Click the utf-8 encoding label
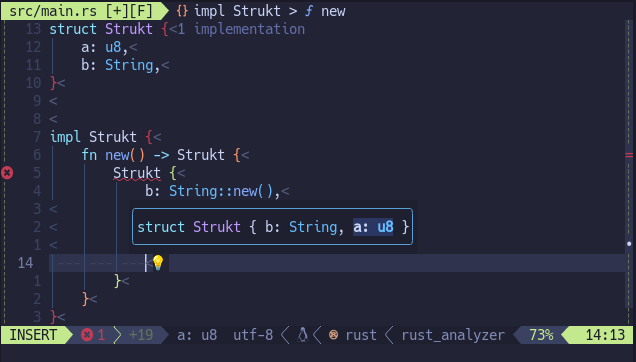Image resolution: width=636 pixels, height=362 pixels. (253, 335)
